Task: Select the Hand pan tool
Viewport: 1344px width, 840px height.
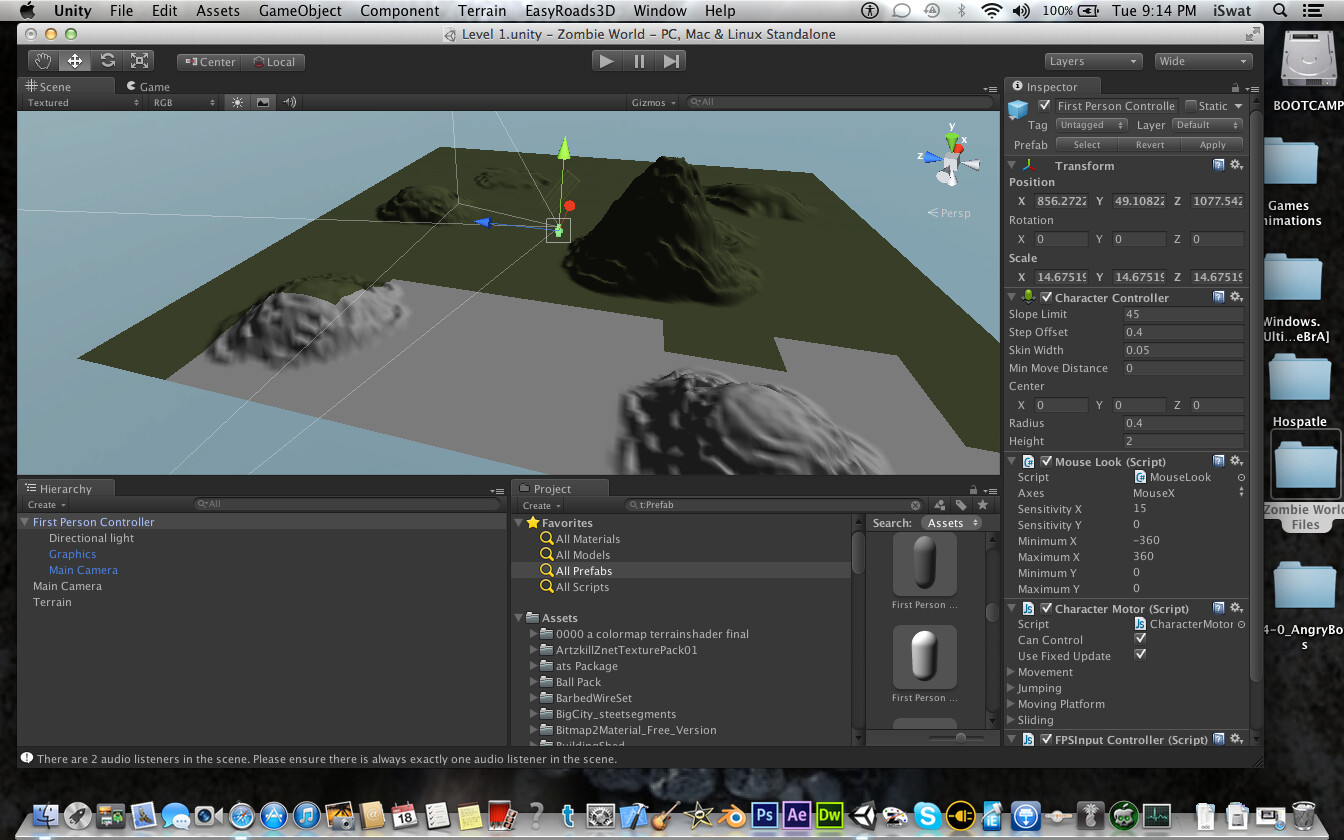Action: coord(41,59)
